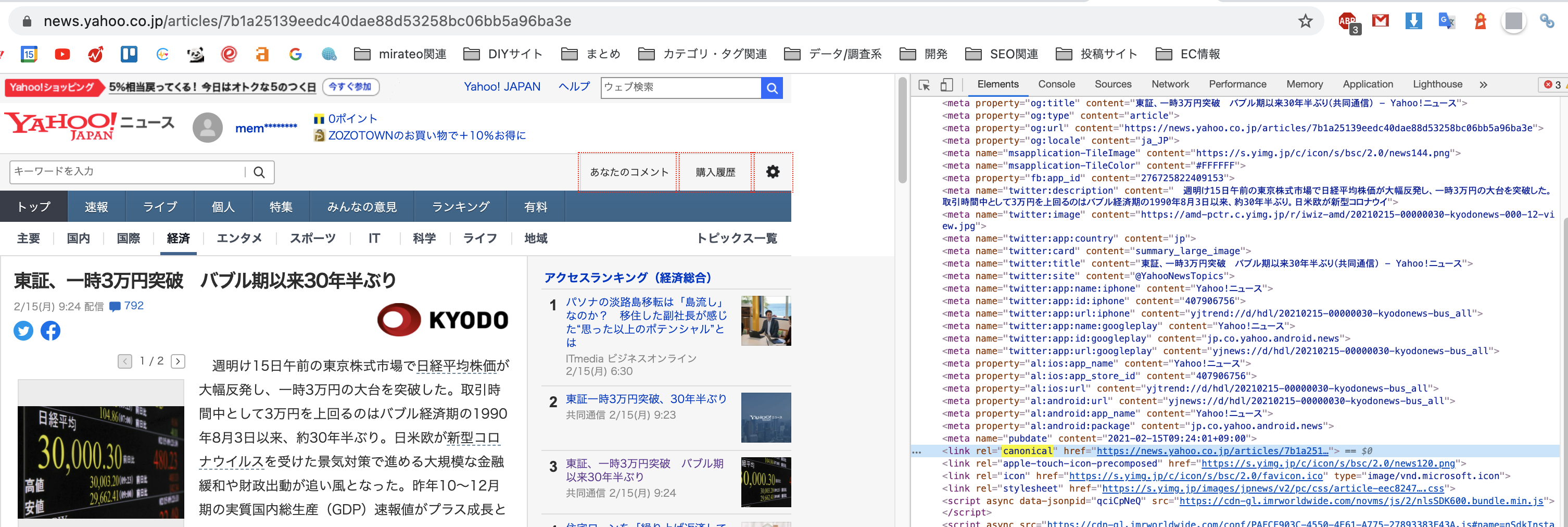Screen dimensions: 1568x527
Task: Switch to the Sources tab in DevTools
Action: (x=1112, y=84)
